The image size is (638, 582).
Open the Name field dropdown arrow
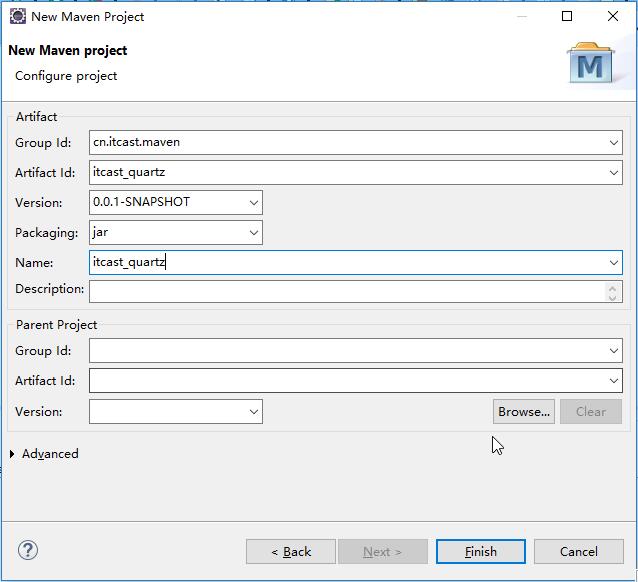coord(614,263)
